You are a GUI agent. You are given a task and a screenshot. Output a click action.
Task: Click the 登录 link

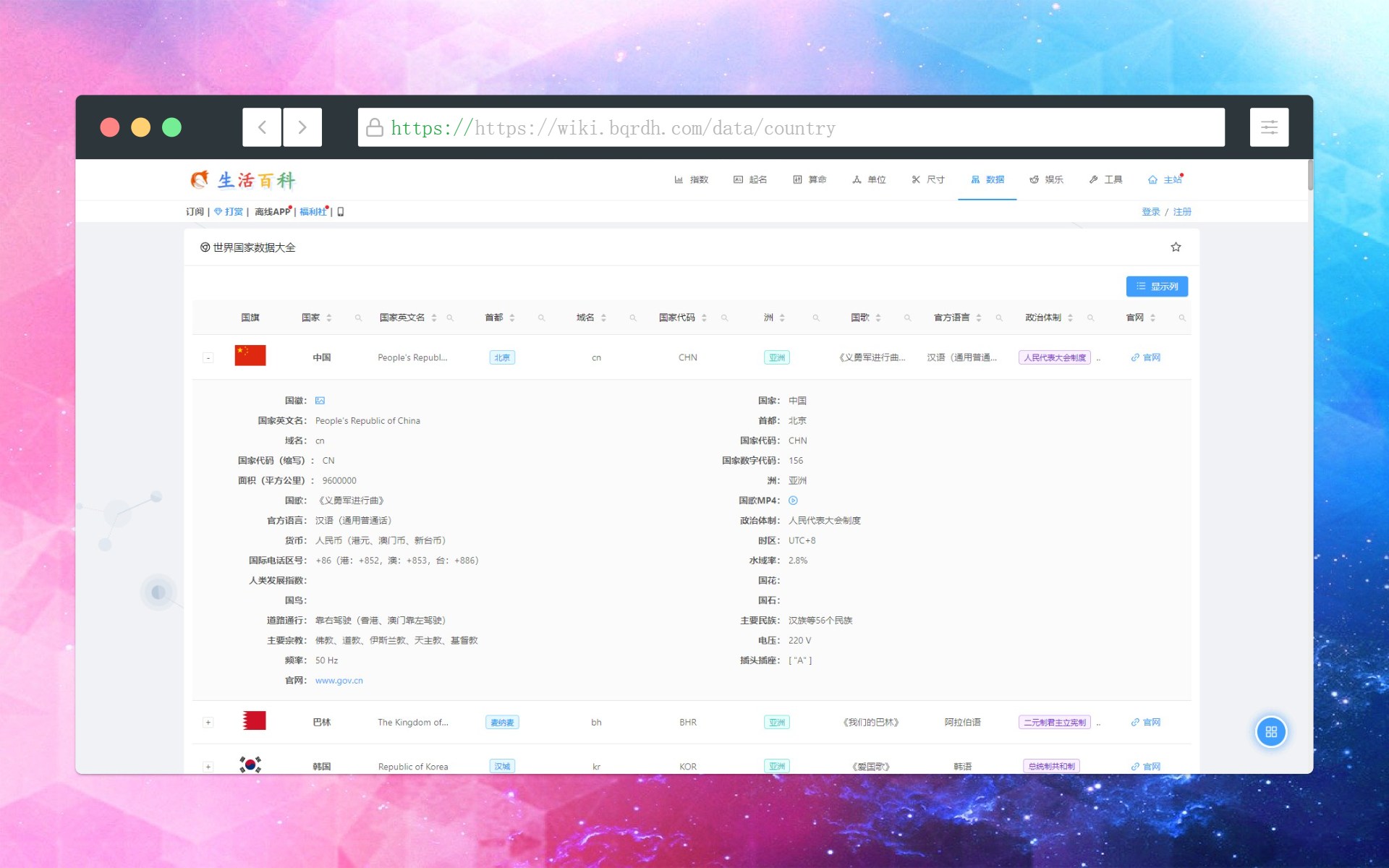click(x=1150, y=212)
